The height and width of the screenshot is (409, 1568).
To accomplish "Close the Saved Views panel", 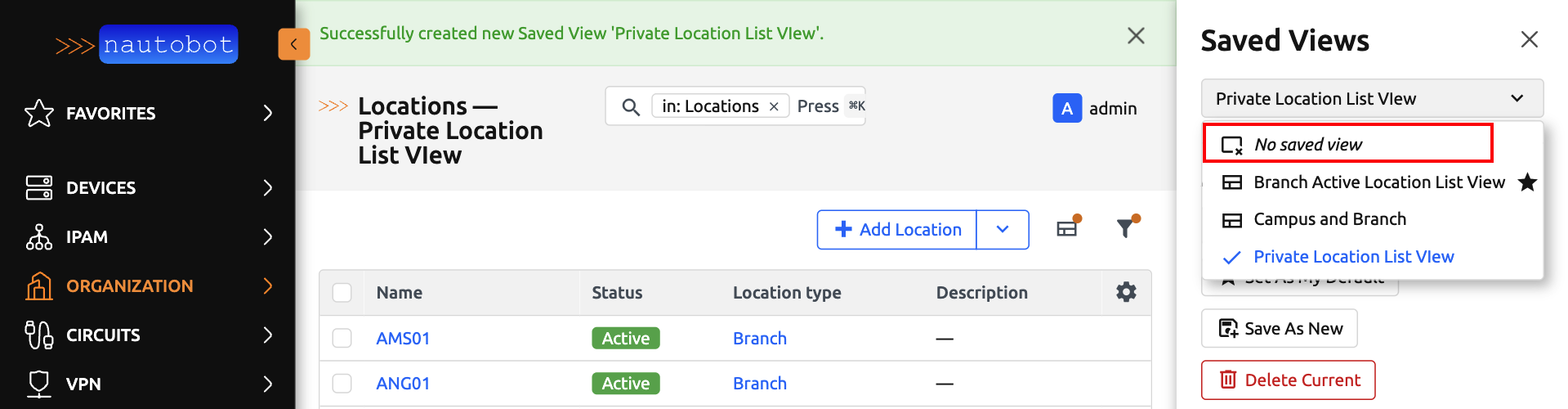I will (x=1529, y=39).
